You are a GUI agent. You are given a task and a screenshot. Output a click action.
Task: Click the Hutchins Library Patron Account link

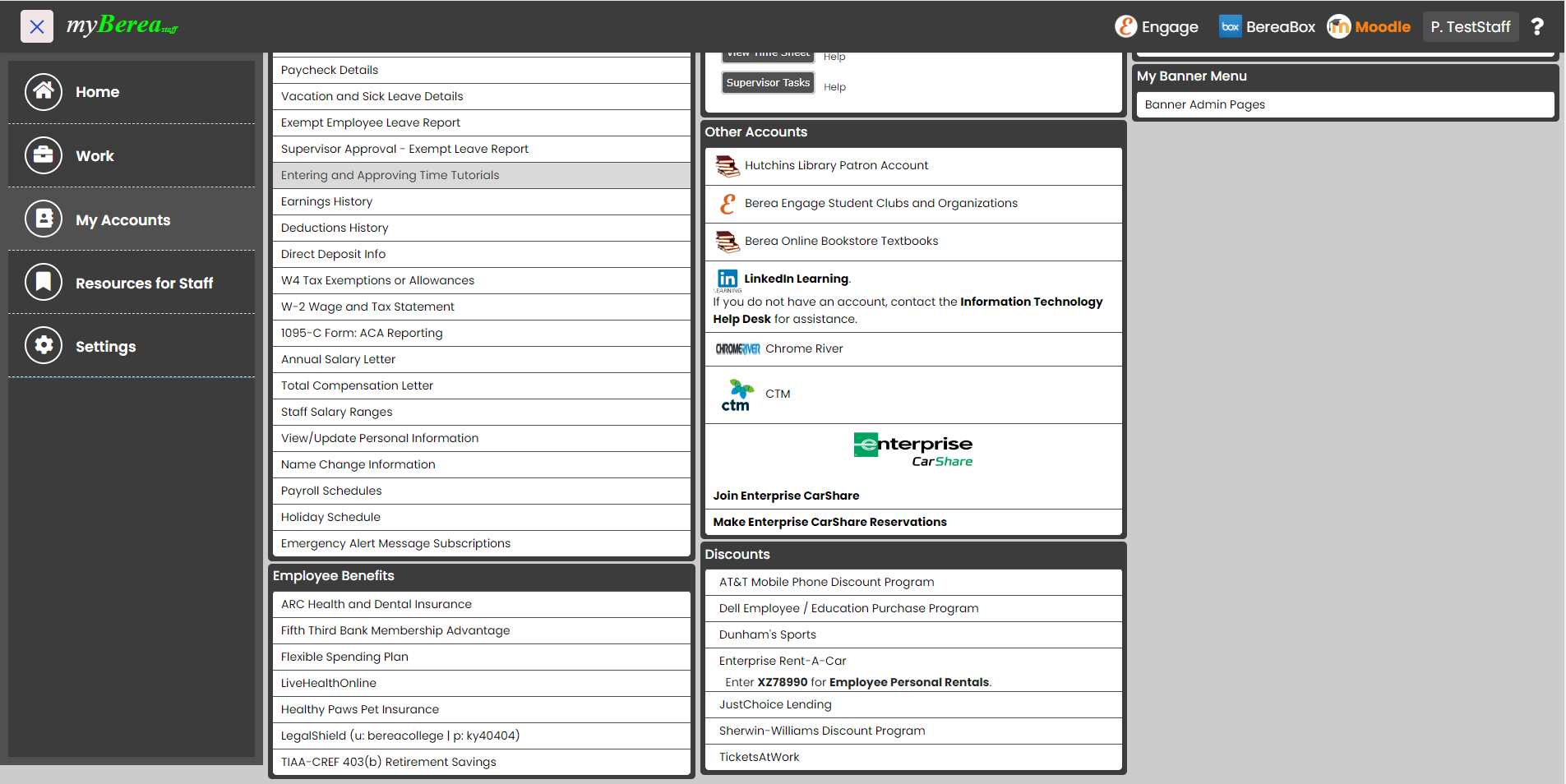836,165
